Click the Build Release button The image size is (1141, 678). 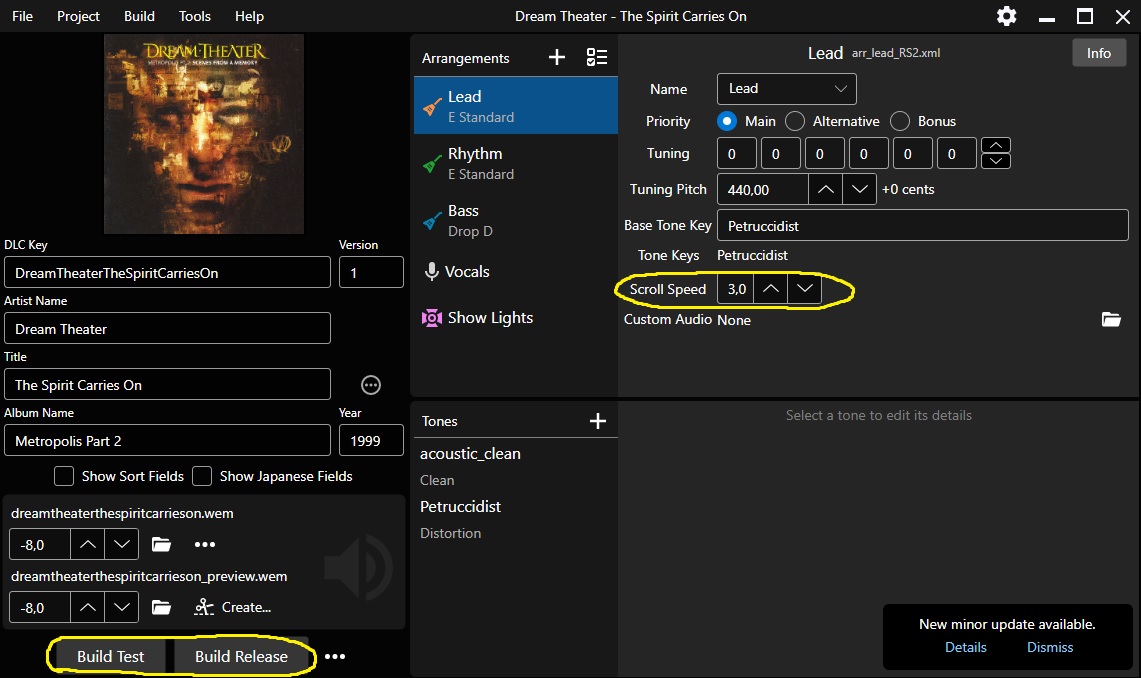(242, 656)
